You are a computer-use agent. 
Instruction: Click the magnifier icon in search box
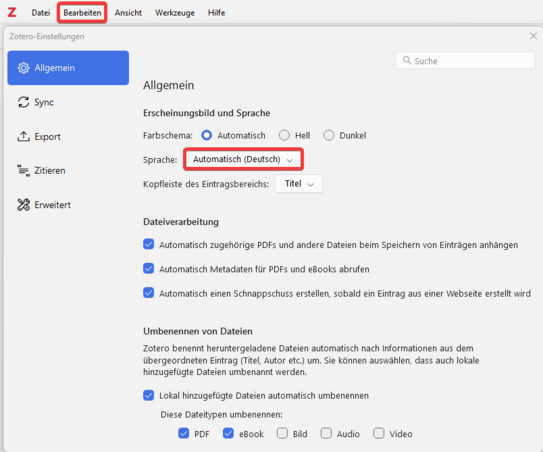pos(407,60)
